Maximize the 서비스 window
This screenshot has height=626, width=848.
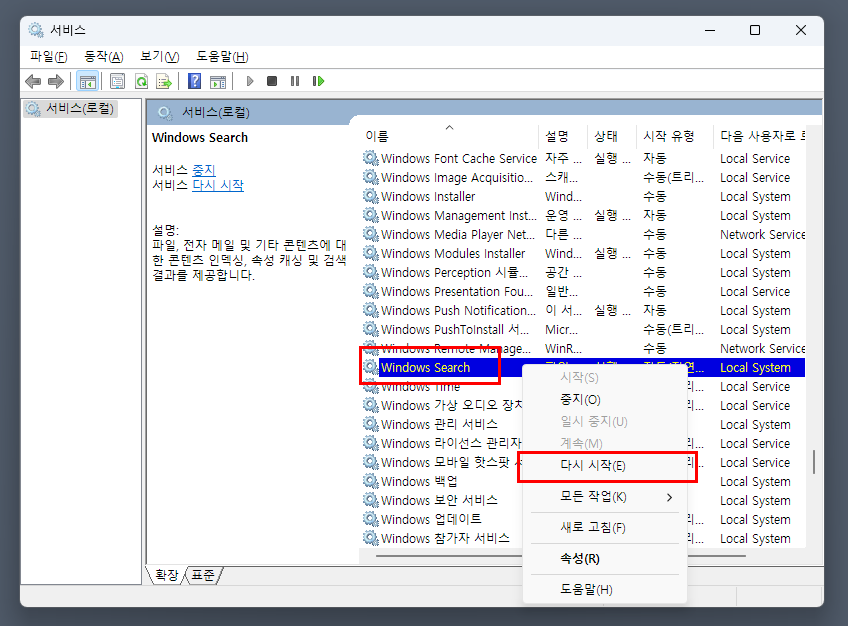[x=755, y=30]
